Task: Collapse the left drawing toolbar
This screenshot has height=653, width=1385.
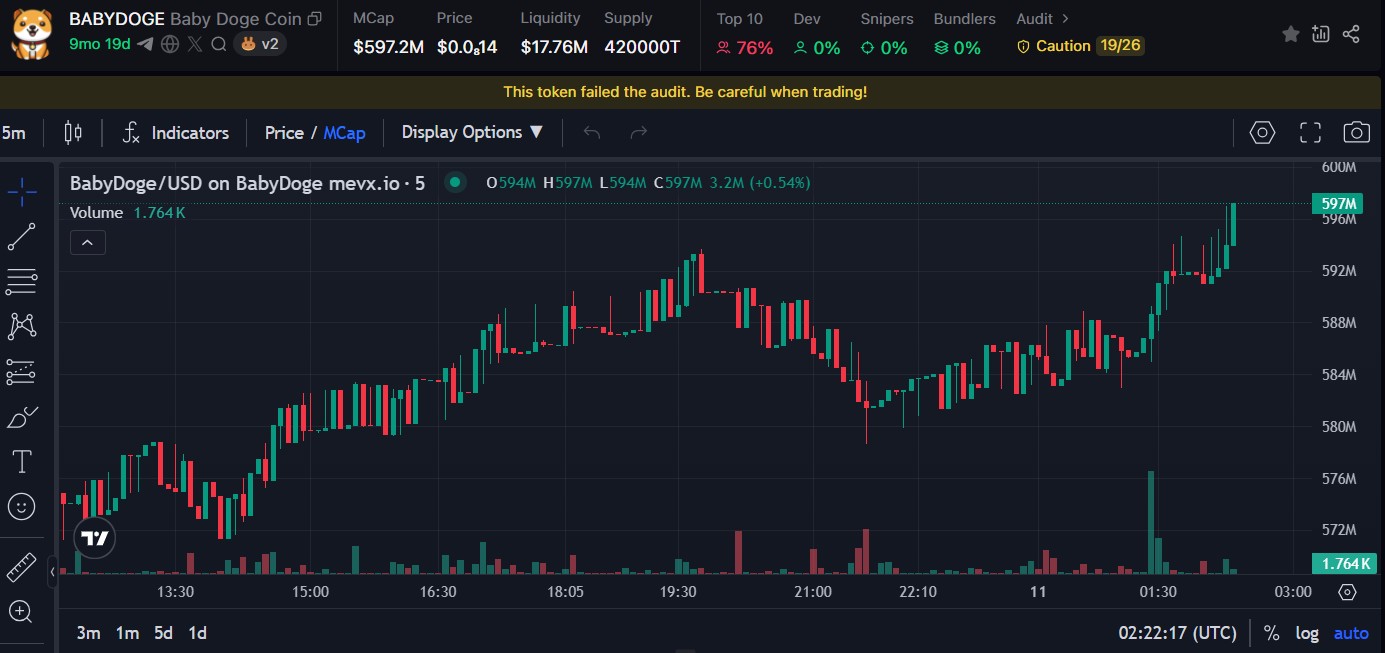Action: [52, 572]
